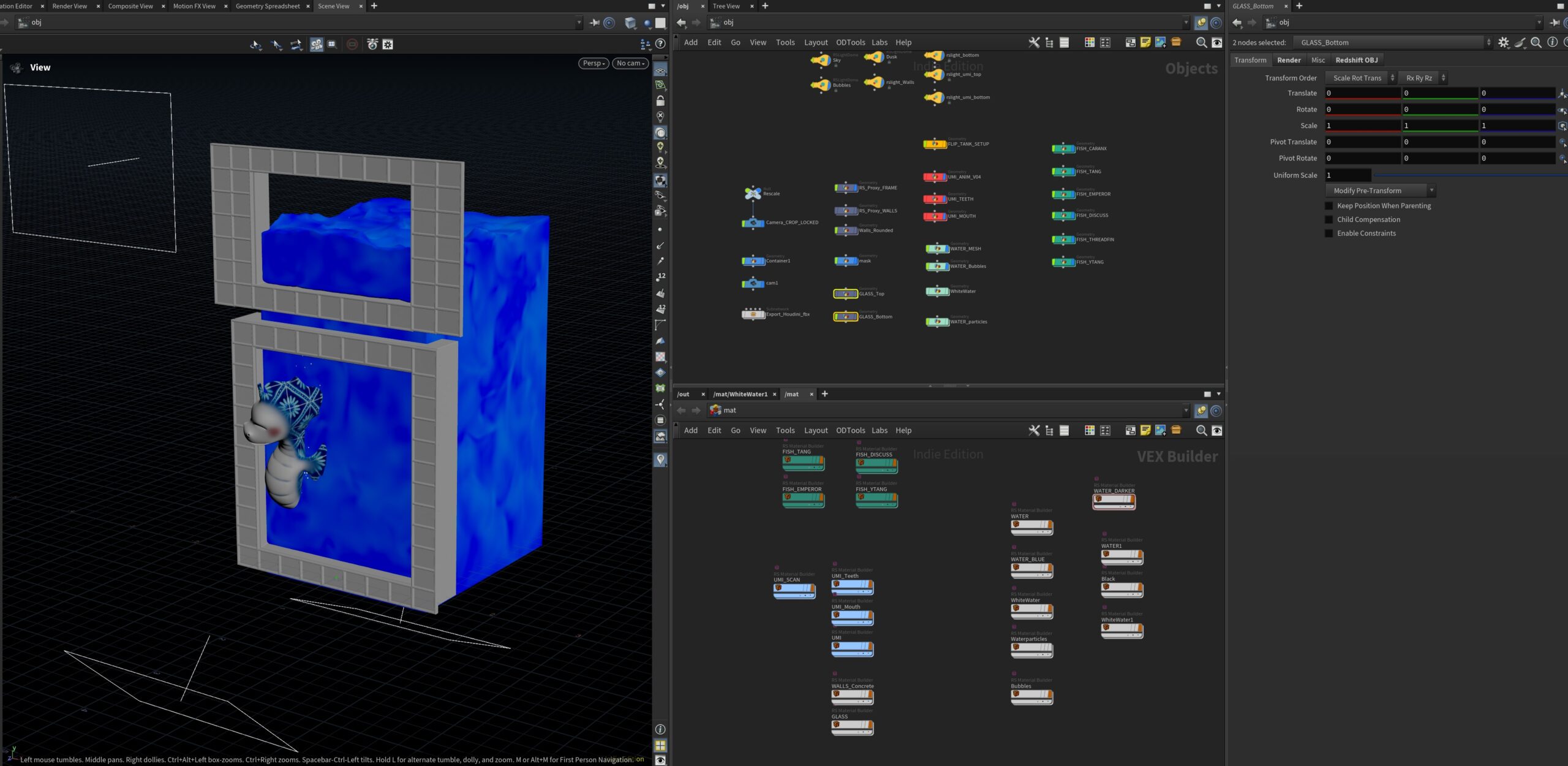The height and width of the screenshot is (766, 1568).
Task: Open the /obj network search magnifier
Action: (x=1201, y=42)
